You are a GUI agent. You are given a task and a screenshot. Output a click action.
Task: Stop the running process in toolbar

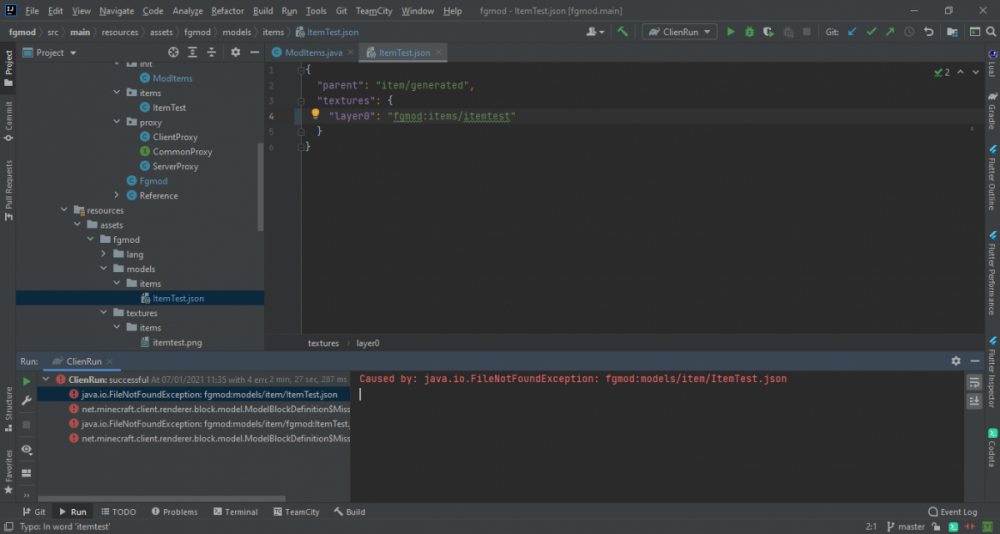pos(806,31)
